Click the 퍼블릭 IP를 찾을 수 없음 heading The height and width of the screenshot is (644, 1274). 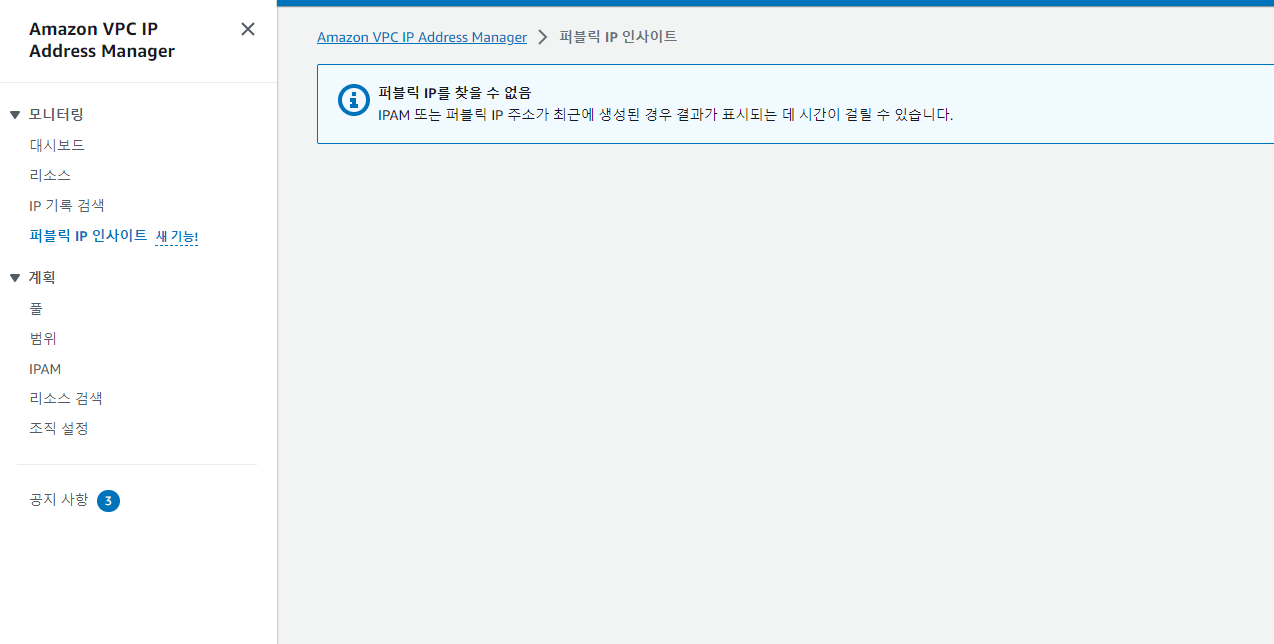(454, 93)
